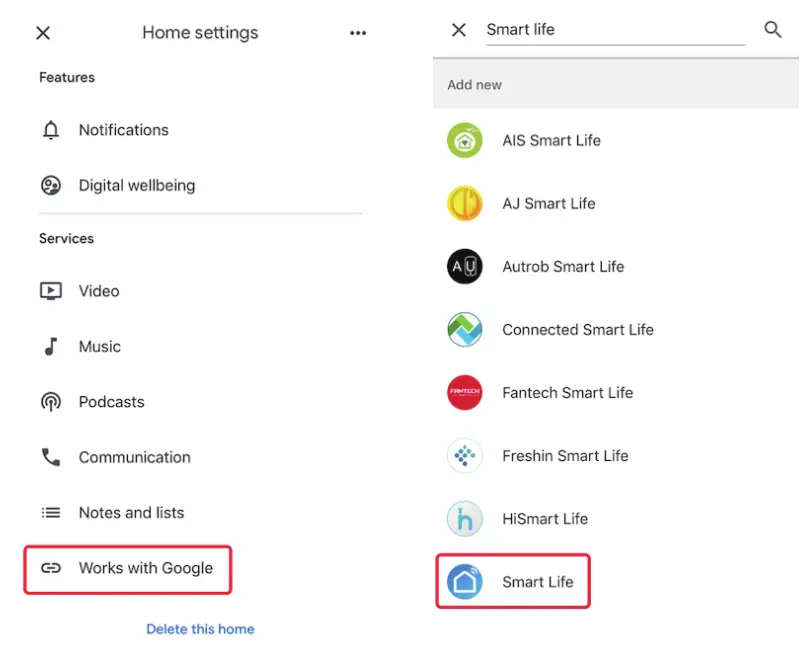809x671 pixels.
Task: Tap the HiSmart Life logo icon
Action: click(465, 519)
